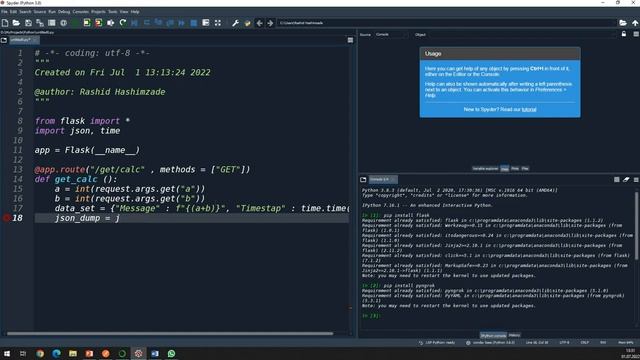This screenshot has width=640, height=360.
Task: Re-run the last script
Action: (122, 23)
